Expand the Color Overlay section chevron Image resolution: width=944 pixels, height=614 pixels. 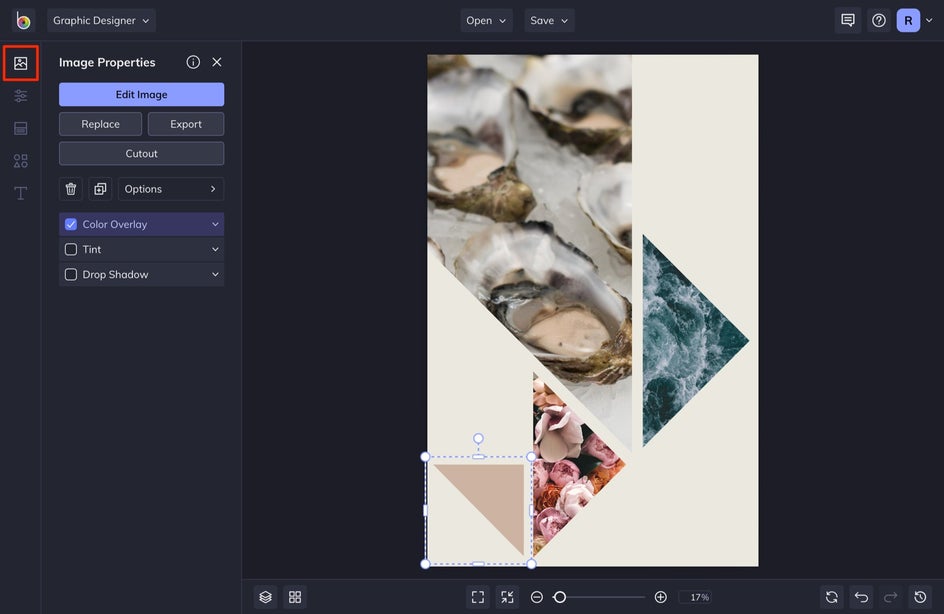click(215, 225)
